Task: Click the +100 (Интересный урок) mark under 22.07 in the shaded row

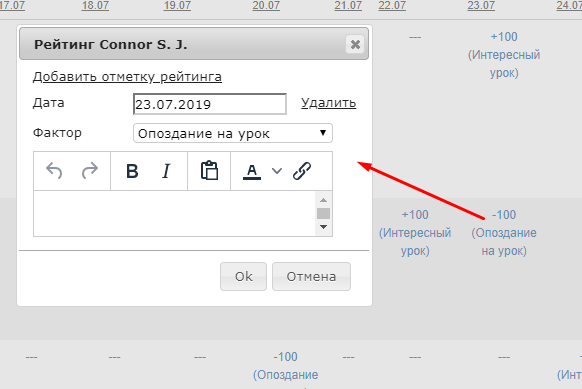Action: 415,233
